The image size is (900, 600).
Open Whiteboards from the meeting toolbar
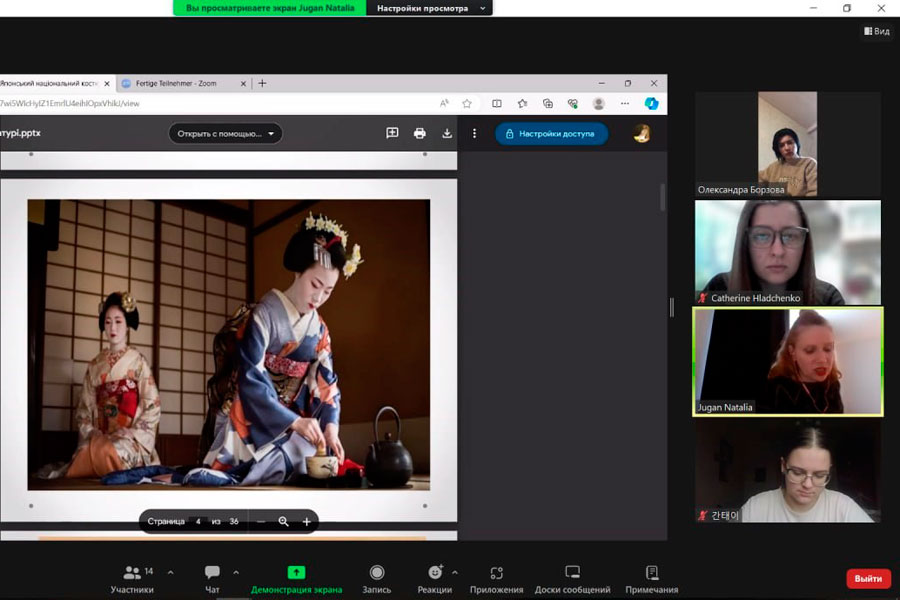point(572,573)
